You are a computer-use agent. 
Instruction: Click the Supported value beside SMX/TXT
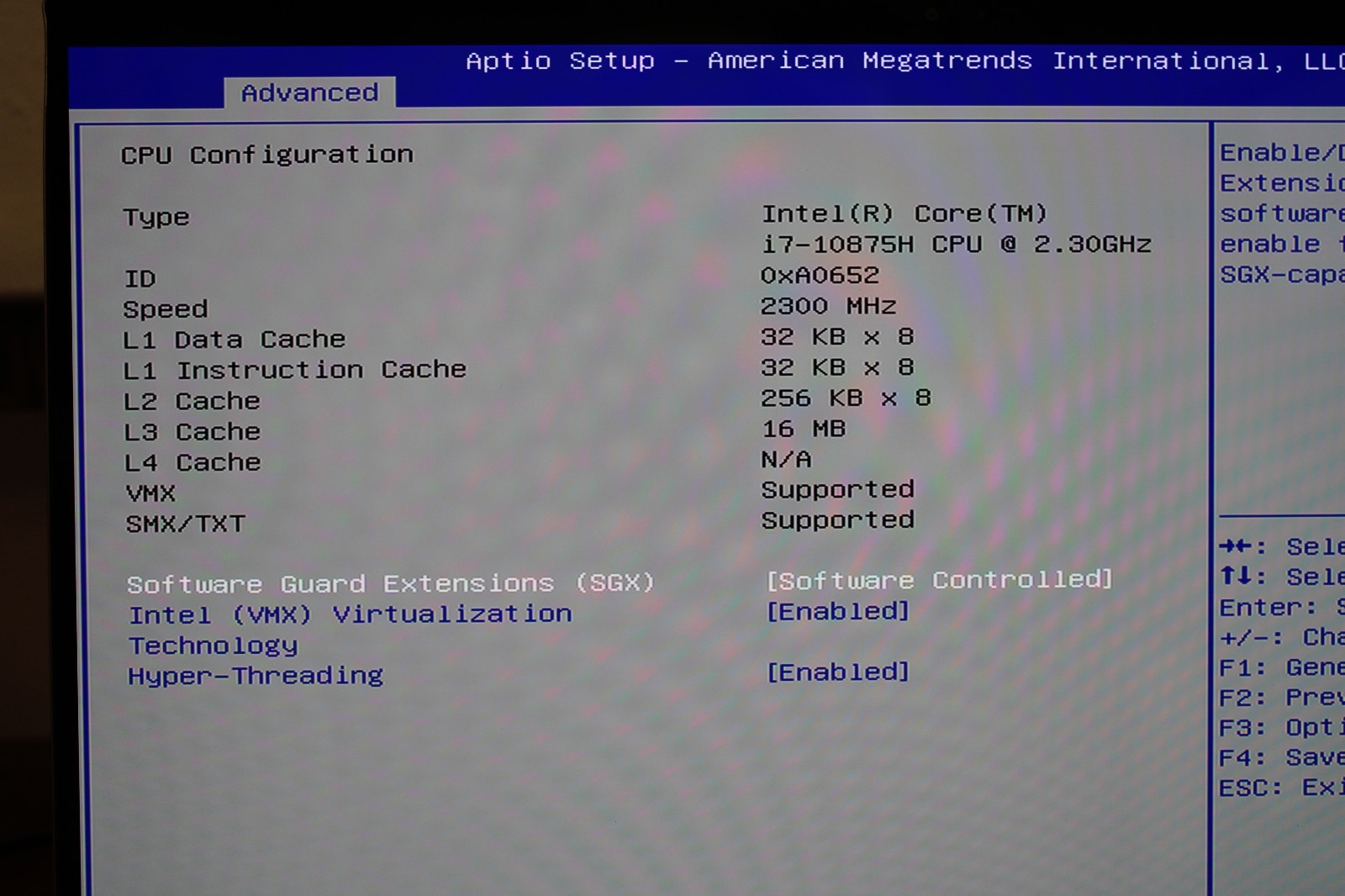(x=837, y=521)
